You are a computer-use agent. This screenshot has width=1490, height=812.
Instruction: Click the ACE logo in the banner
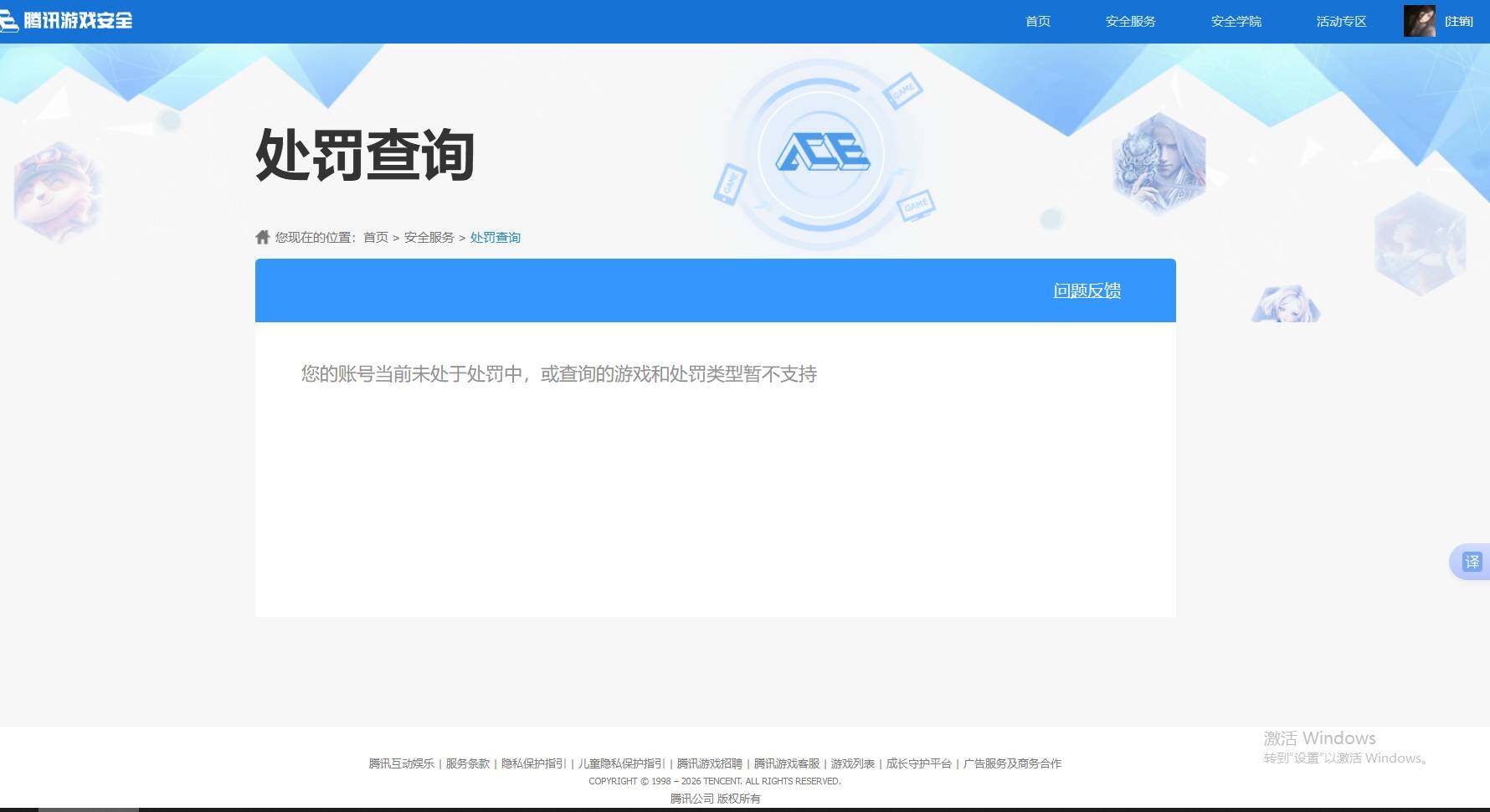pos(825,153)
